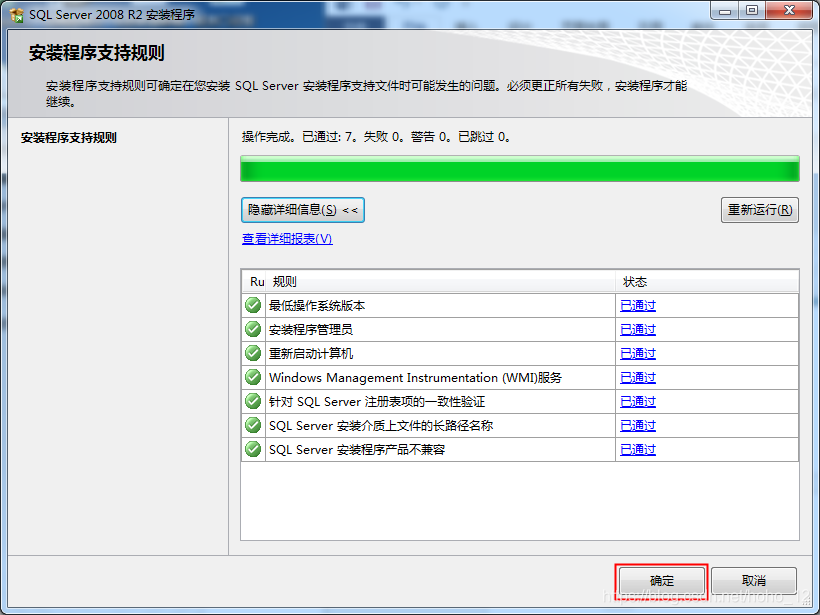Image resolution: width=820 pixels, height=615 pixels.
Task: Open 已通过 status link for 重新启动计算机
Action: (638, 354)
